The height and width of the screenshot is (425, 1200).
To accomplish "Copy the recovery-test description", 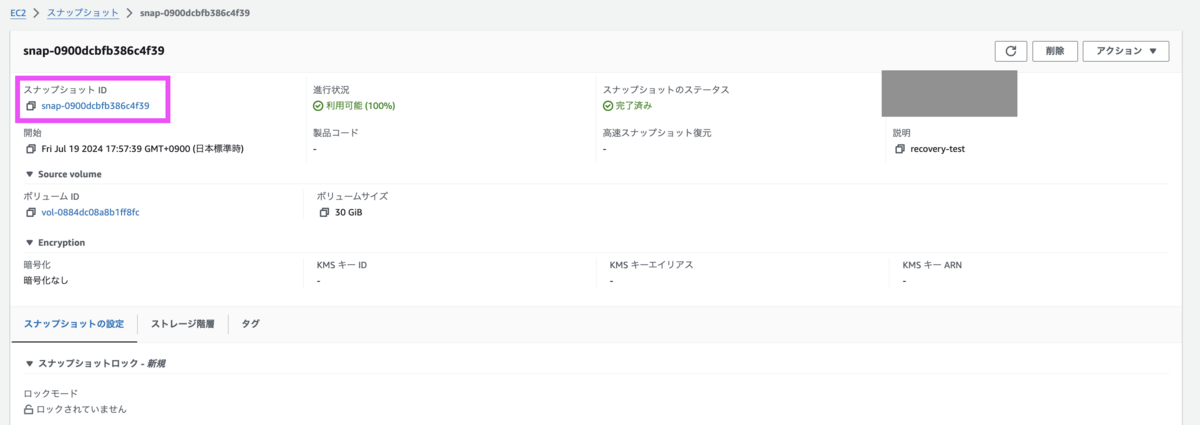I will [x=900, y=149].
